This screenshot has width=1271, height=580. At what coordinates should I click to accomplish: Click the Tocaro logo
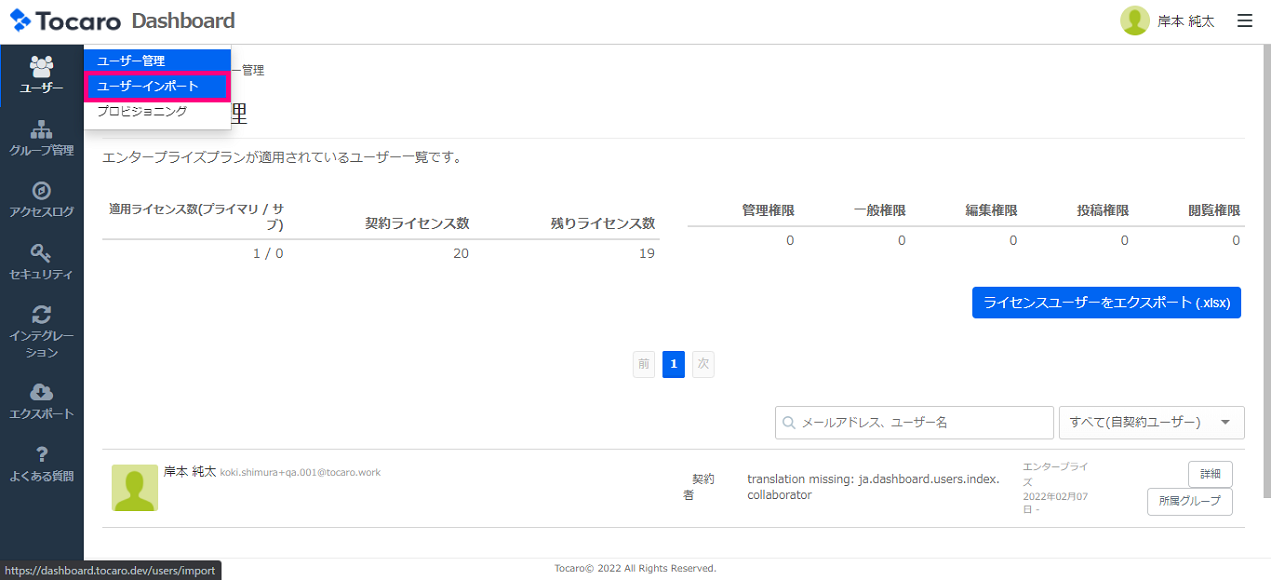(x=66, y=21)
